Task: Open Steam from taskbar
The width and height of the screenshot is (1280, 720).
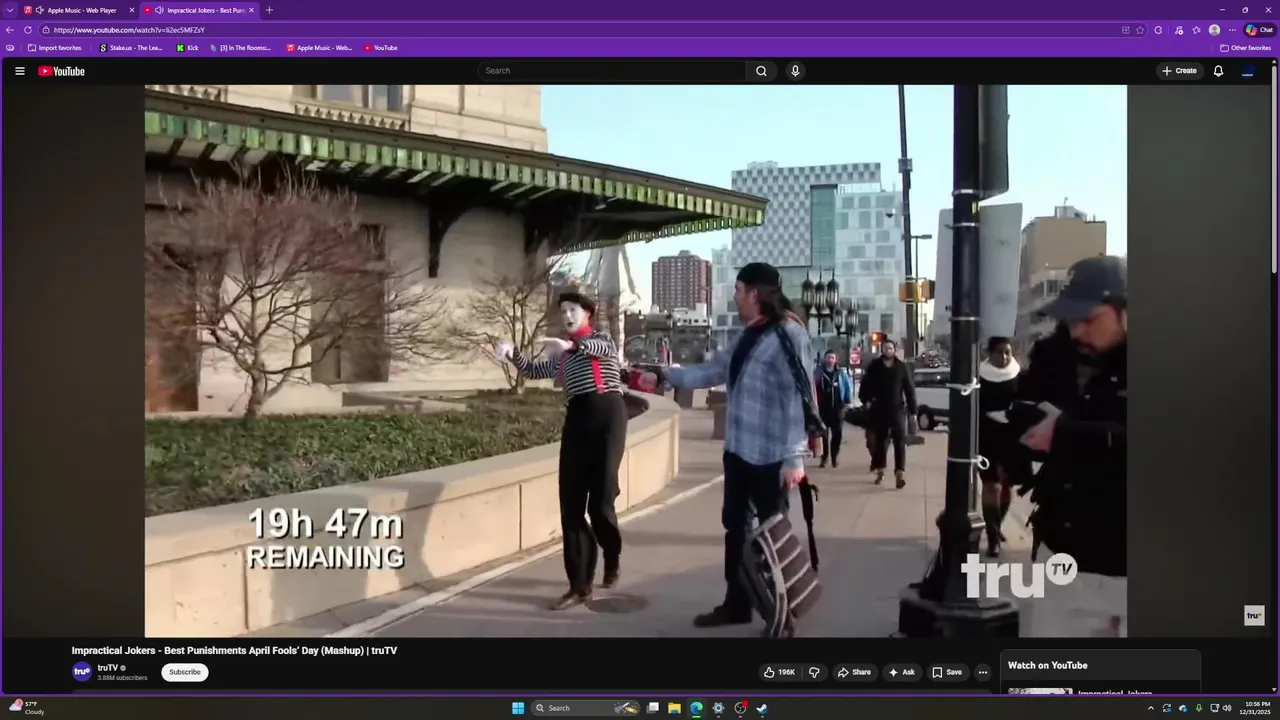Action: (762, 708)
